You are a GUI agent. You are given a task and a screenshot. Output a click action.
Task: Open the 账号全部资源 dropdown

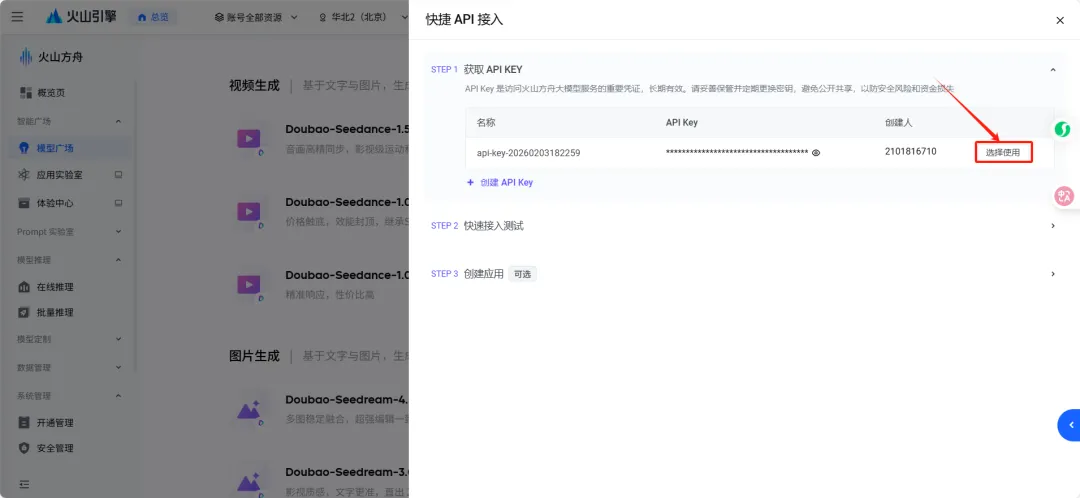(x=256, y=17)
